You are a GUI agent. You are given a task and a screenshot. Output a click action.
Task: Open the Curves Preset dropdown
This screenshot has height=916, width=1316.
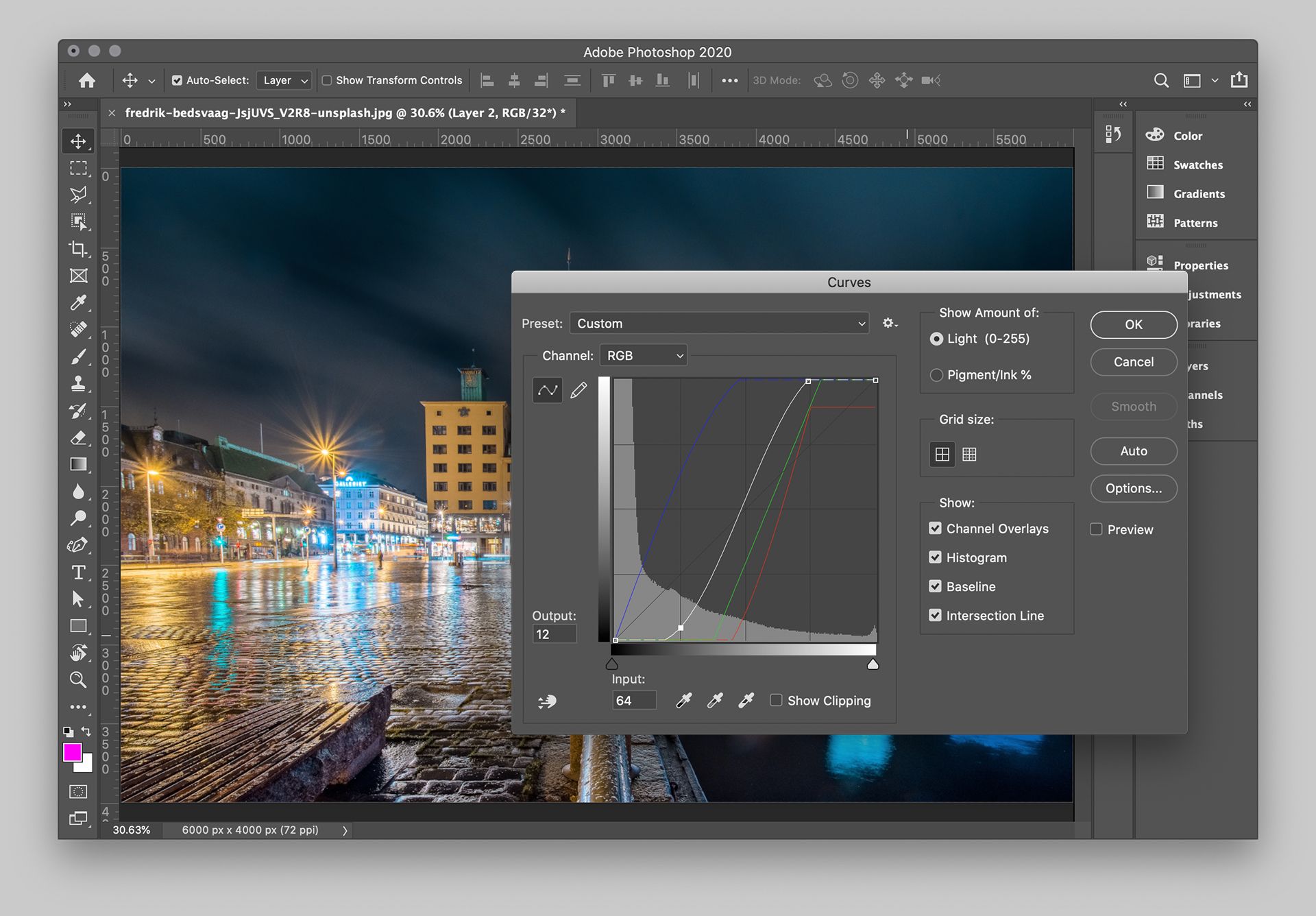pos(719,323)
